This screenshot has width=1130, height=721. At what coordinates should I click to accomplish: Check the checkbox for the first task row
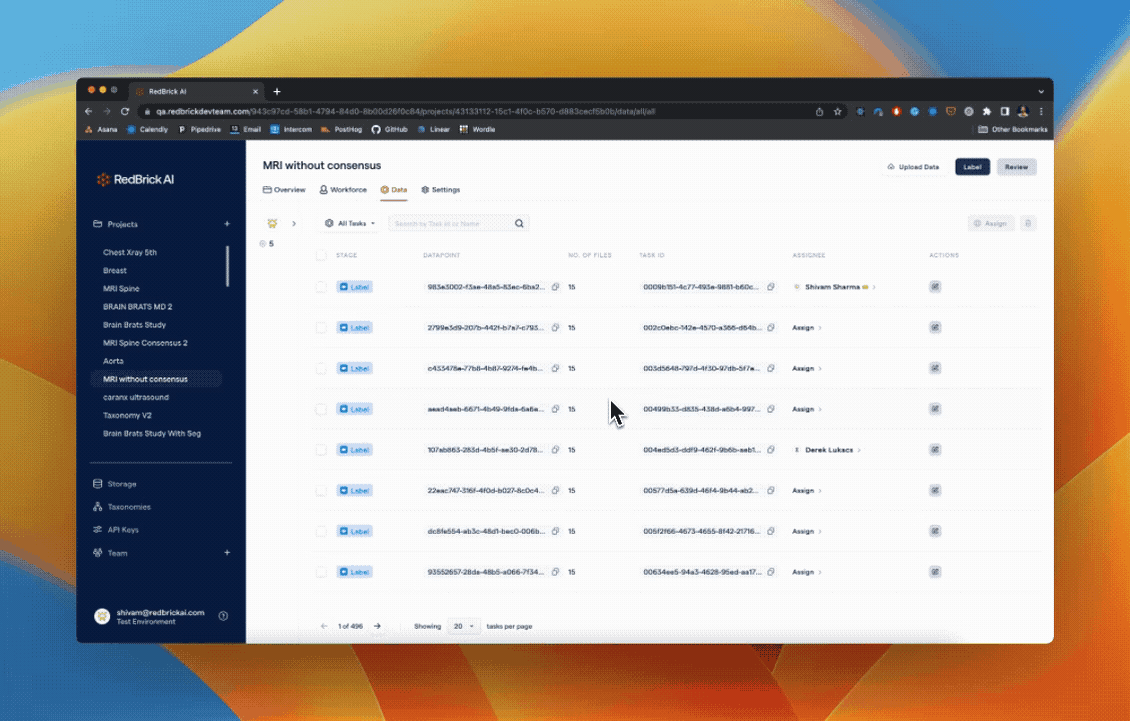[x=321, y=287]
